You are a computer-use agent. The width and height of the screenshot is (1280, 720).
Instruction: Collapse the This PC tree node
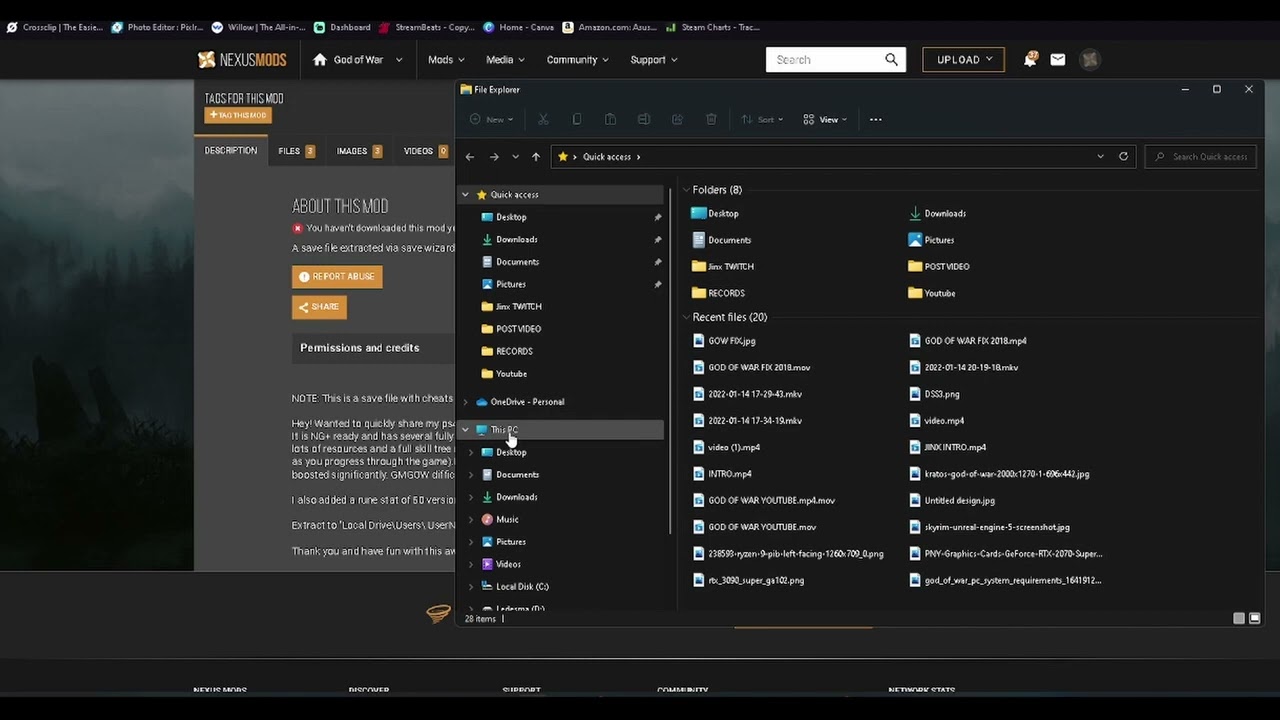465,430
